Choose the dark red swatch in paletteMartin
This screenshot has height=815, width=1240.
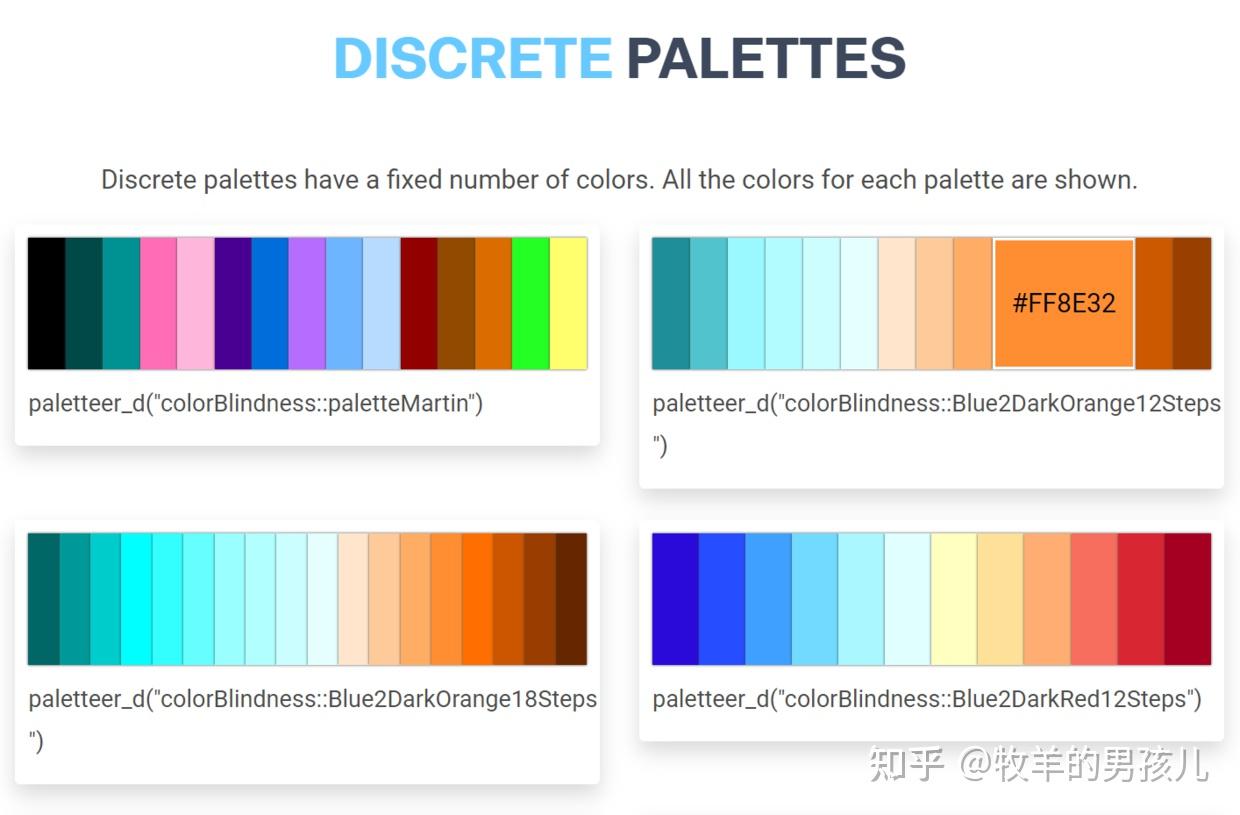(419, 303)
